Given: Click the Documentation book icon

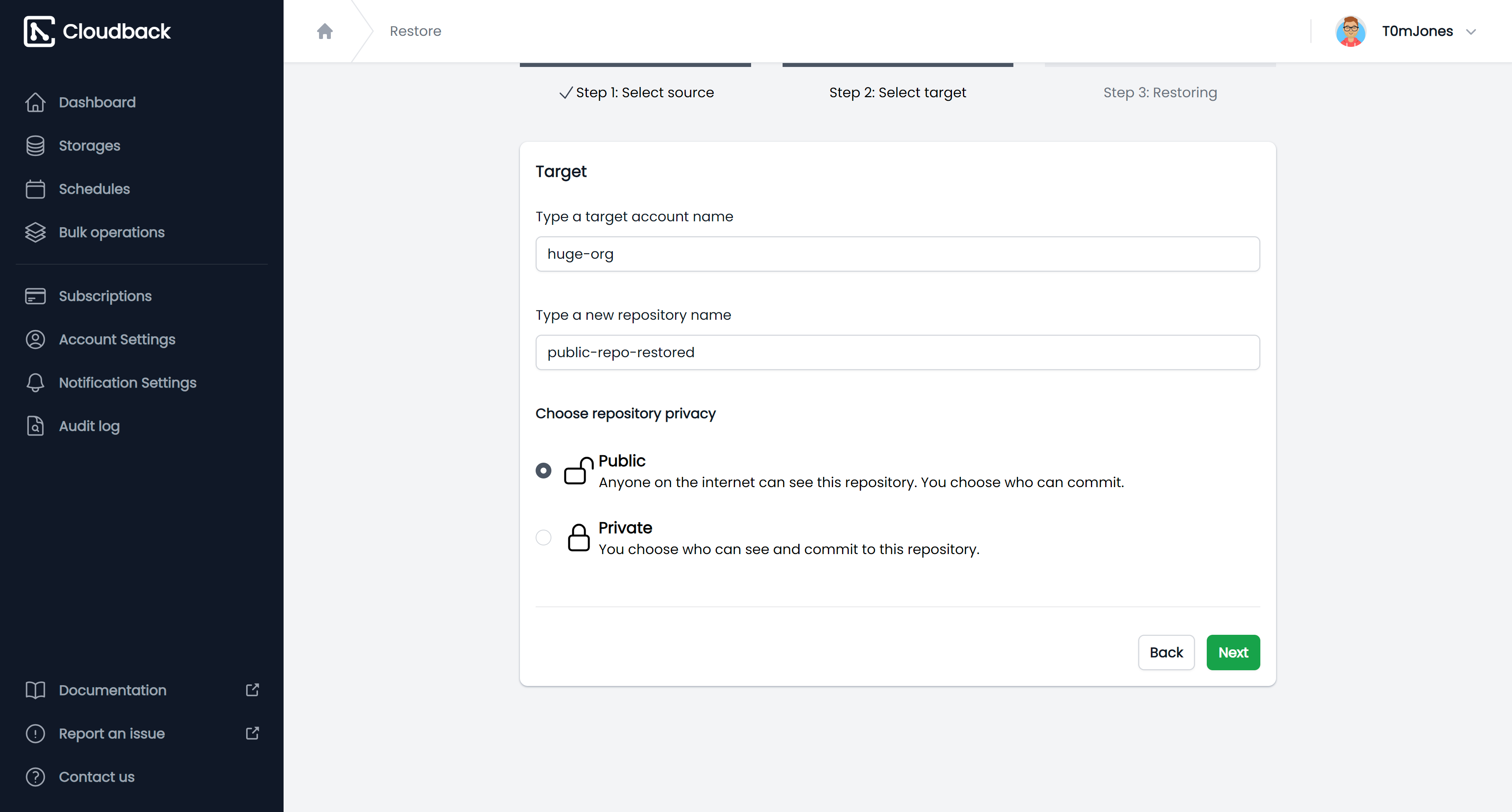Looking at the screenshot, I should 35,690.
